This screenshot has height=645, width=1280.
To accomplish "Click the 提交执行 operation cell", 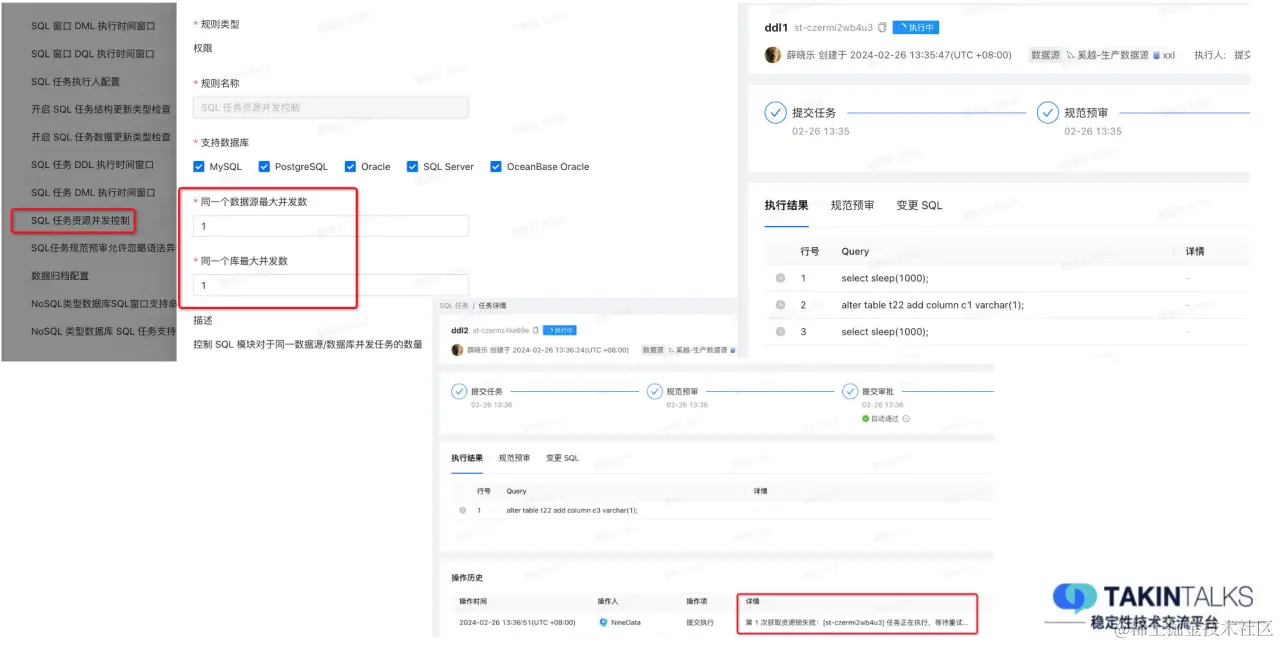I will (700, 622).
